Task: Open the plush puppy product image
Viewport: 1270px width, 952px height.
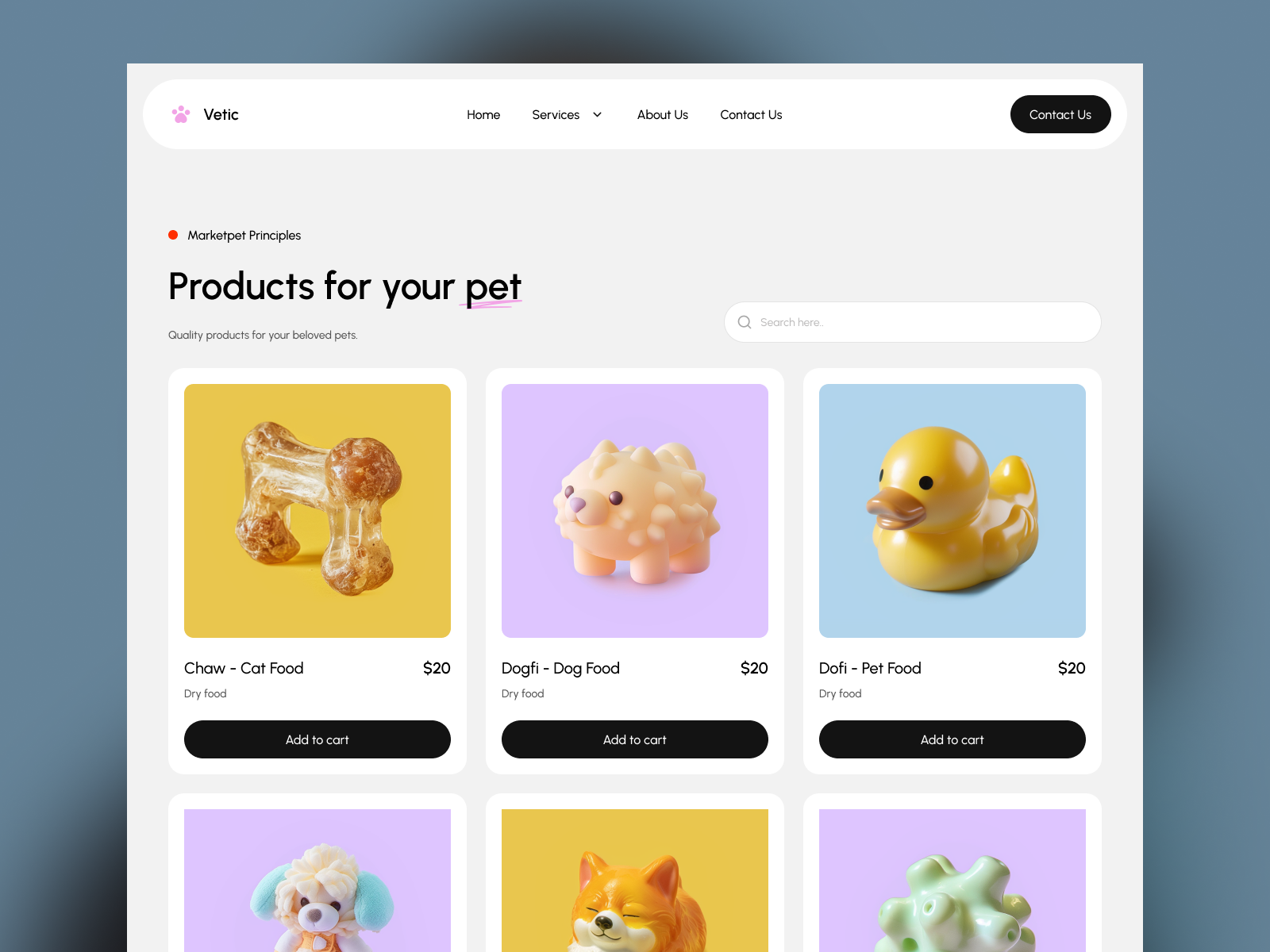Action: click(317, 881)
